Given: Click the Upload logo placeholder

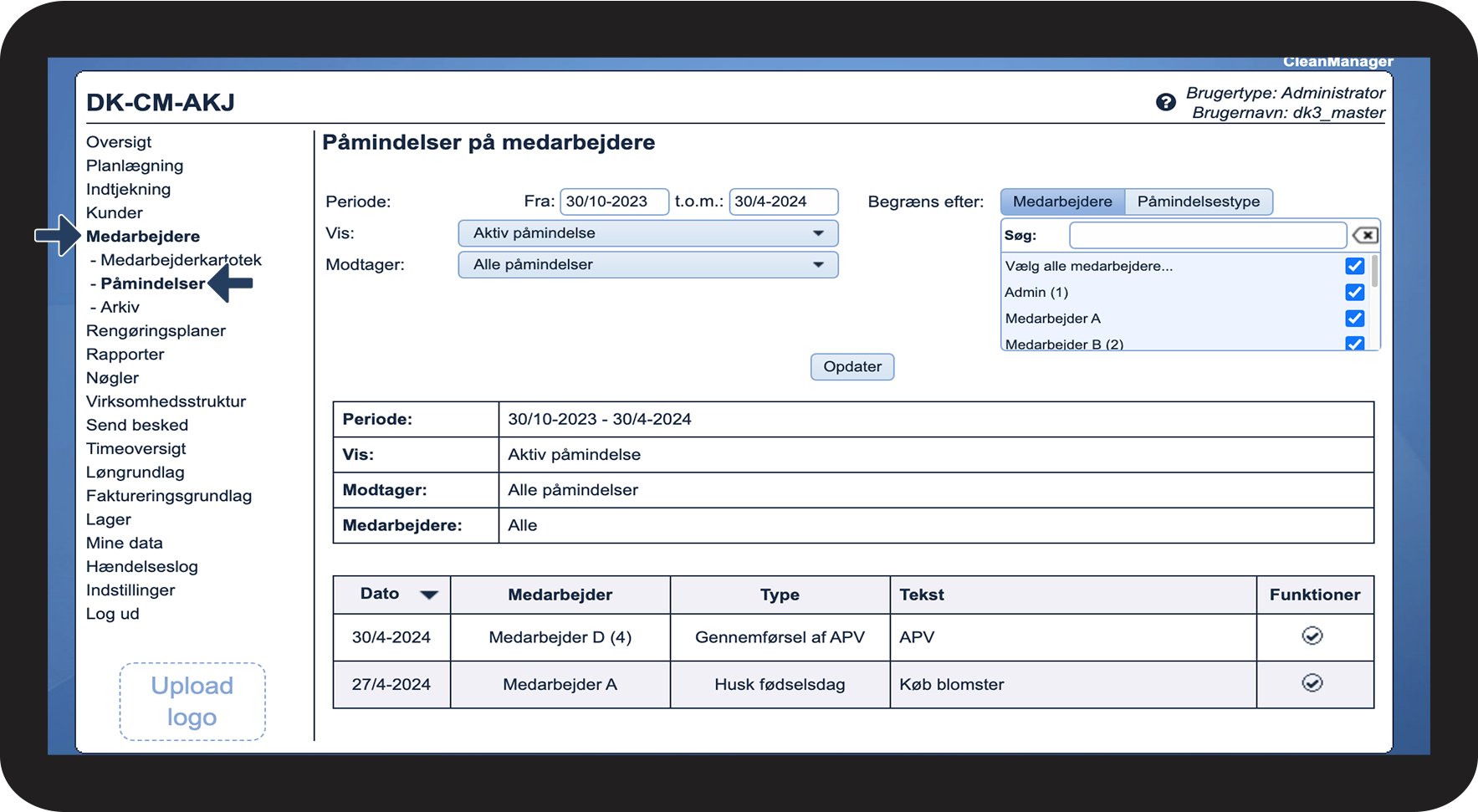Looking at the screenshot, I should [x=192, y=702].
